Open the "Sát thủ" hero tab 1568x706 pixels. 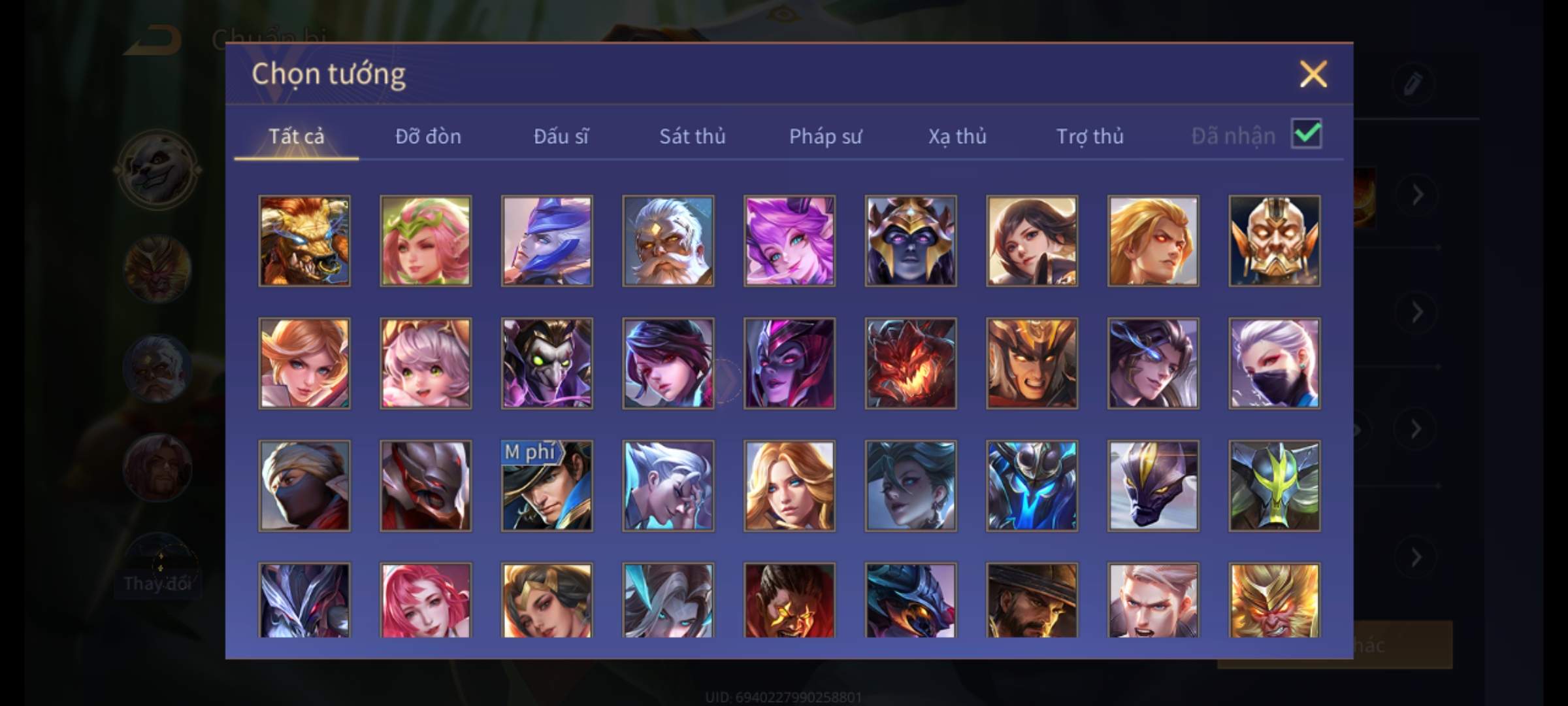pyautogui.click(x=692, y=136)
